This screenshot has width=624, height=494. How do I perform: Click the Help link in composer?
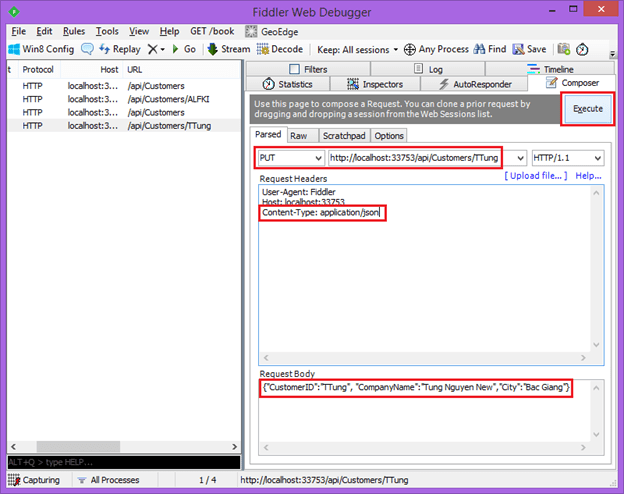[588, 176]
